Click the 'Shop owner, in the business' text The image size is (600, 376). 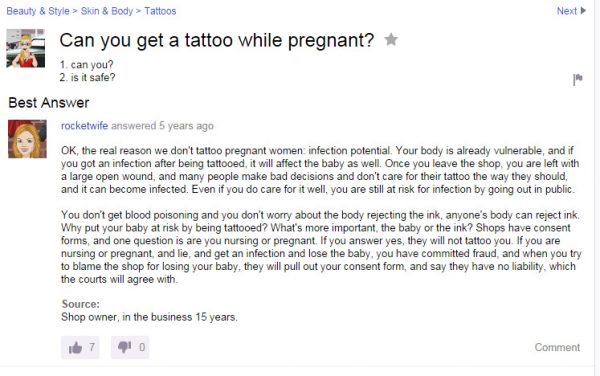tap(127, 317)
